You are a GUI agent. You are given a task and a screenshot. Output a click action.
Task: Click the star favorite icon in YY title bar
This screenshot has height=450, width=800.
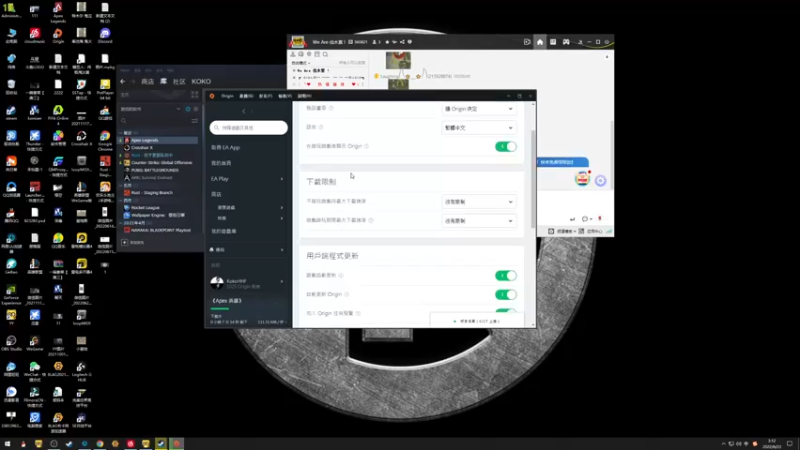pyautogui.click(x=387, y=42)
